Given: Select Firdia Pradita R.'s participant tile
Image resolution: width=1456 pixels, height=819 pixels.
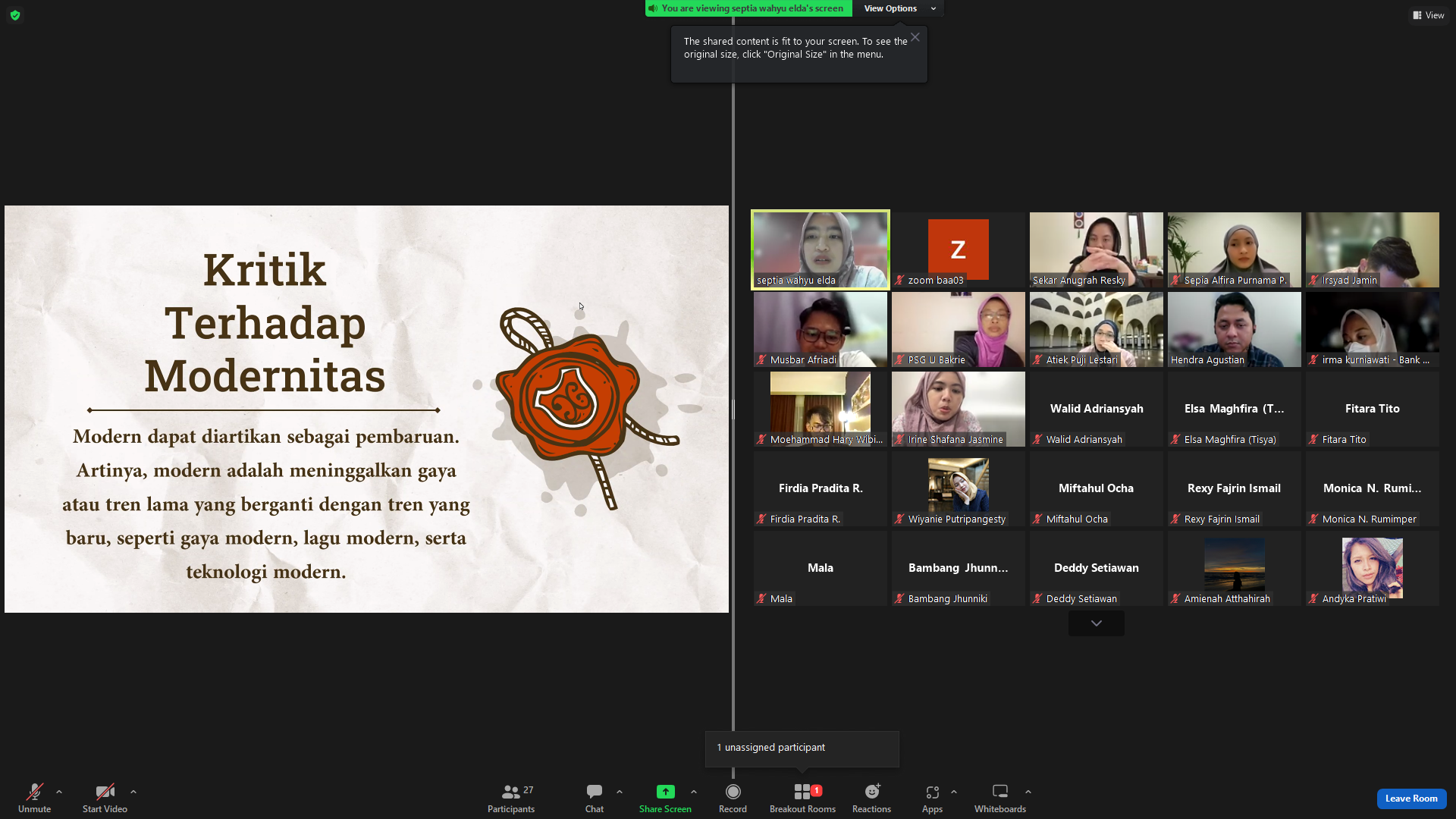Looking at the screenshot, I should pyautogui.click(x=821, y=488).
